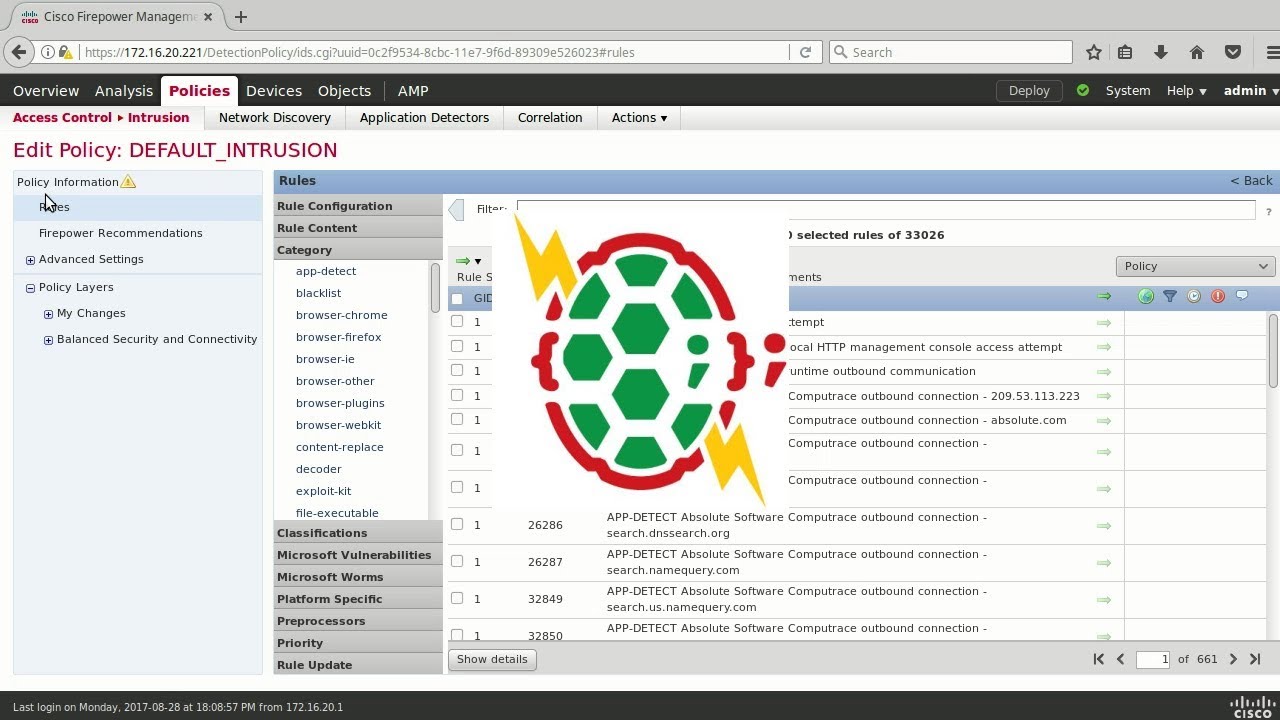Click the Back link in Rules header
Image resolution: width=1280 pixels, height=720 pixels.
coord(1251,181)
